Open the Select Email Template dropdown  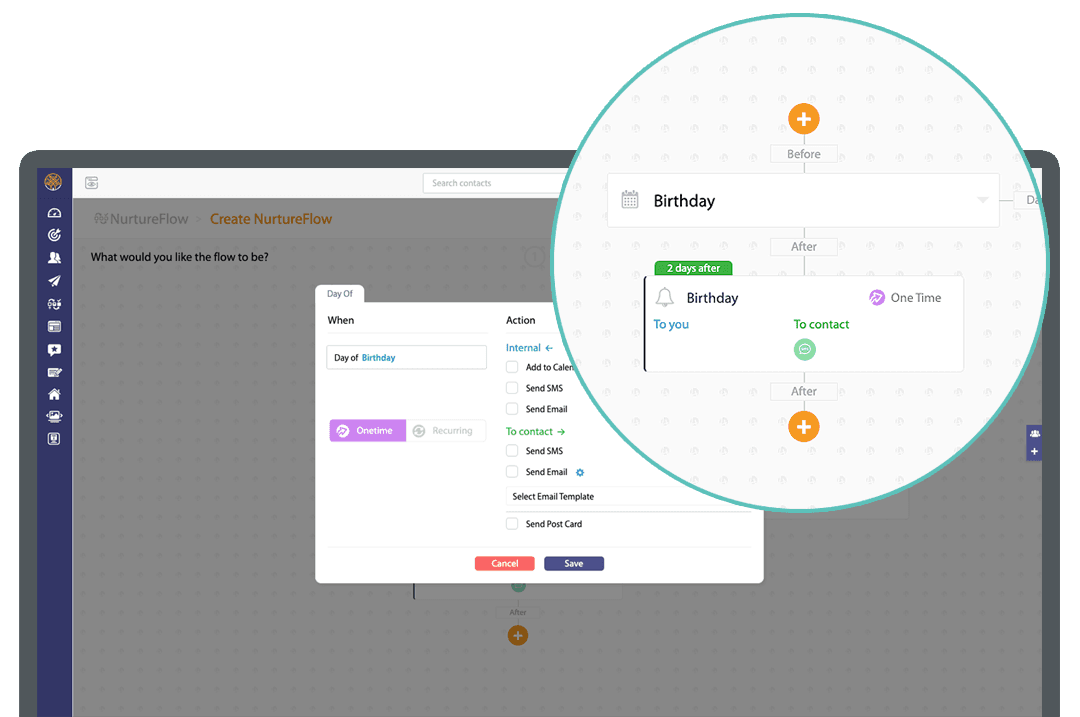pyautogui.click(x=628, y=497)
